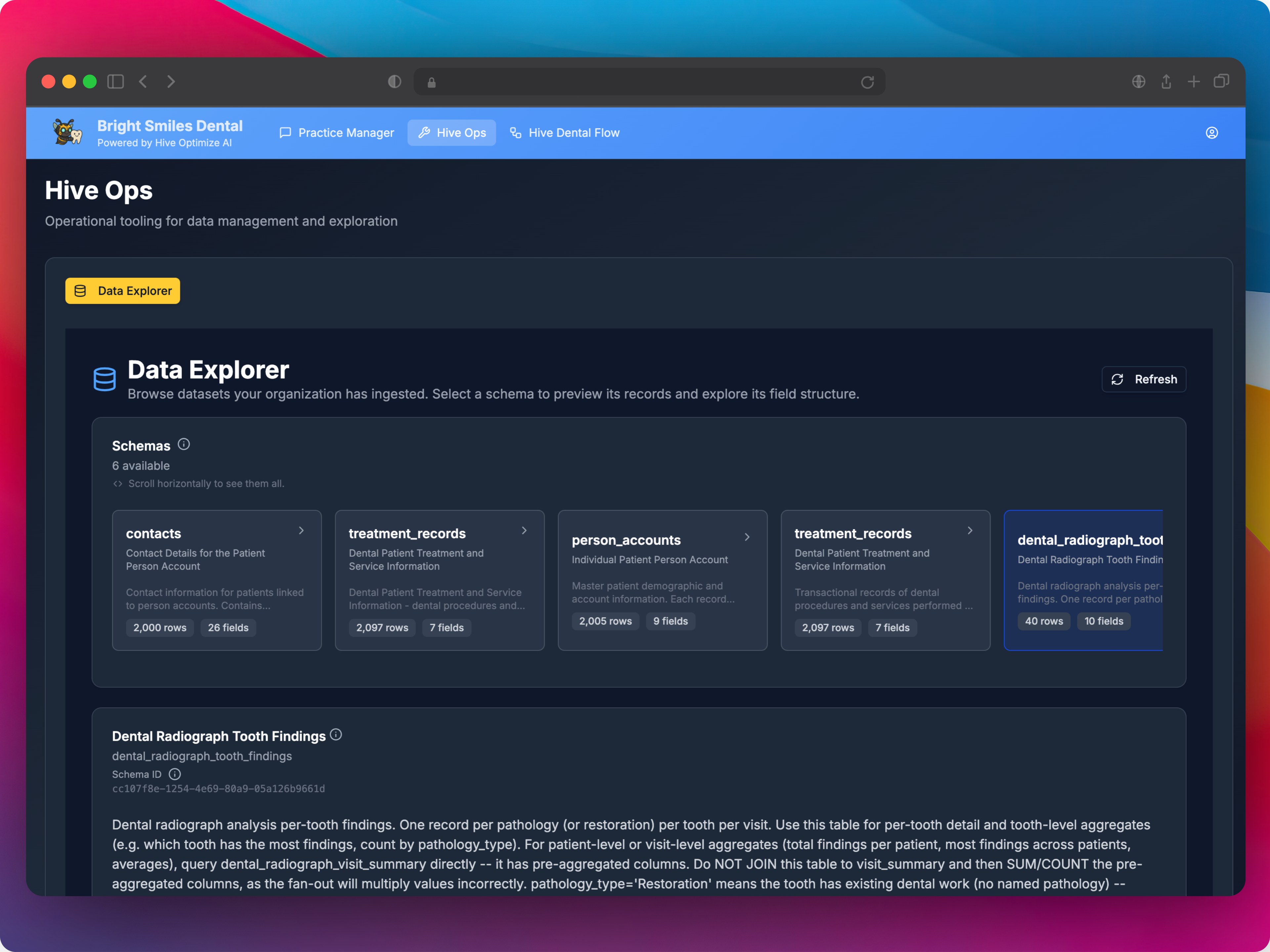Screen dimensions: 1270x952
Task: Click the lock icon in address bar
Action: click(x=432, y=83)
